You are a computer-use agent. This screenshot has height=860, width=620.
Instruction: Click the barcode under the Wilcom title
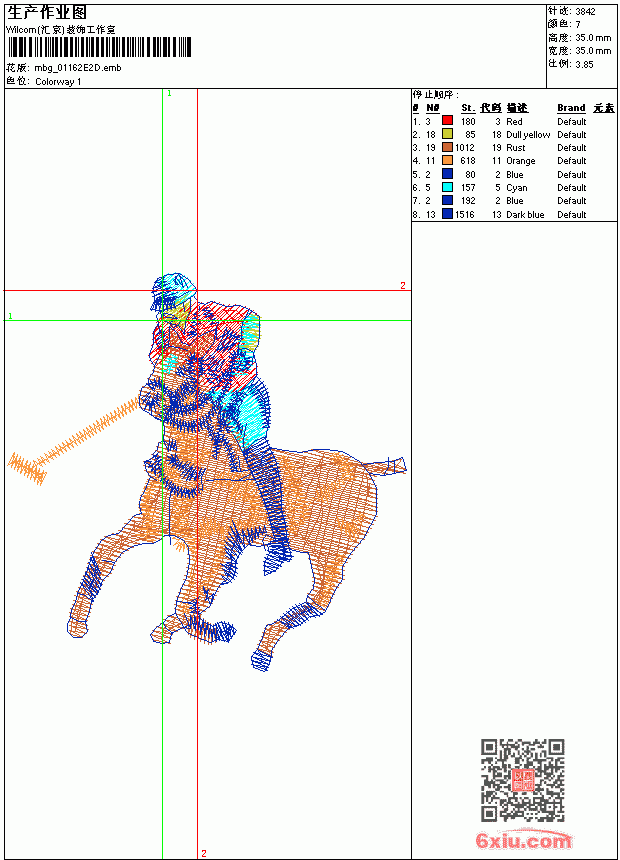click(99, 47)
